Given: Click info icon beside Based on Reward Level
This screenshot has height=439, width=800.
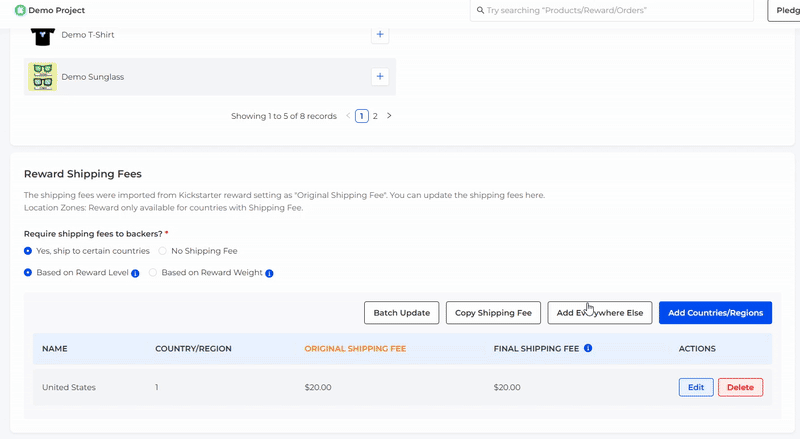Looking at the screenshot, I should (135, 273).
